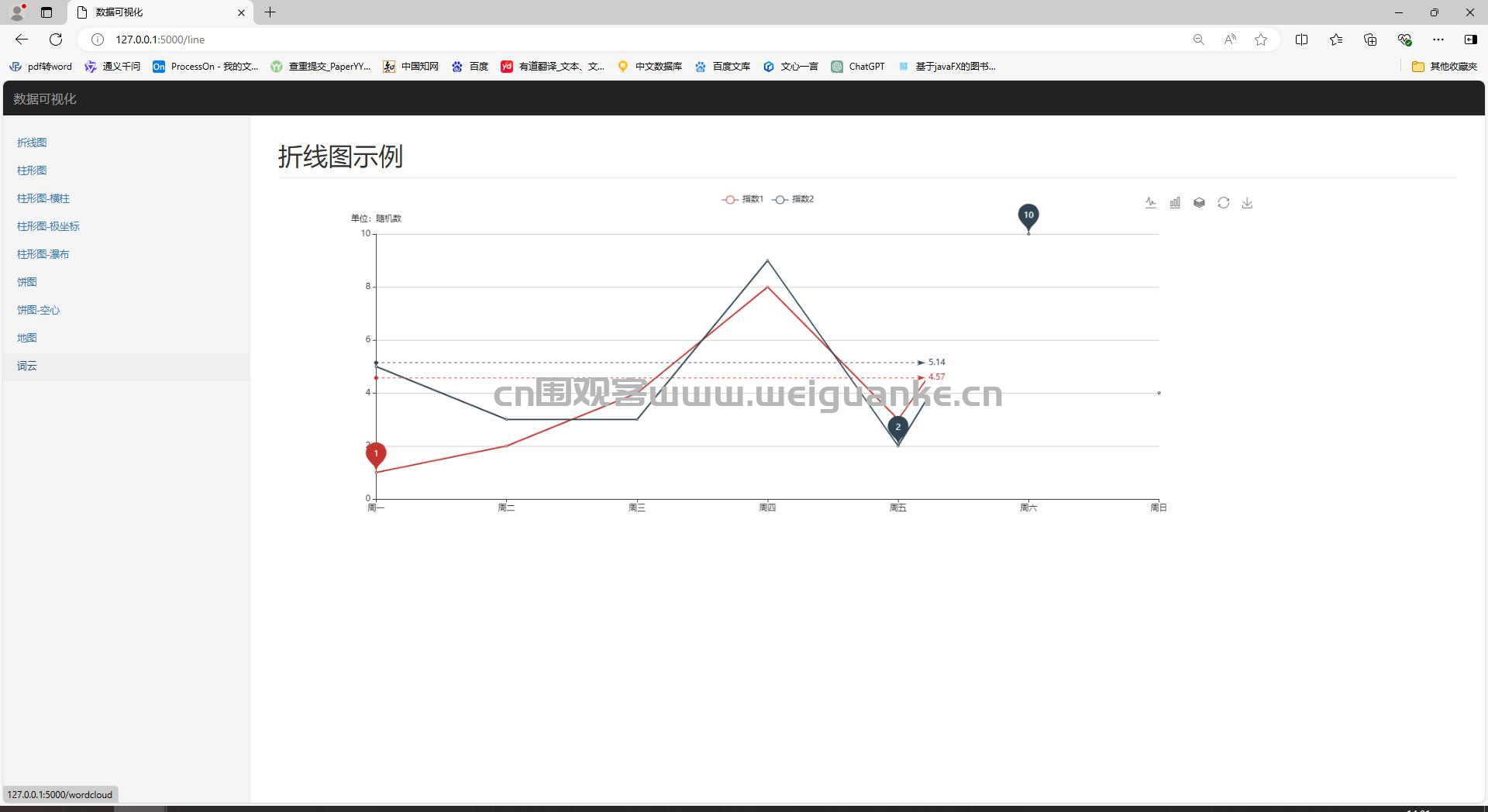This screenshot has width=1488, height=812.
Task: Click 数据可视化 navbar brand
Action: click(x=45, y=98)
